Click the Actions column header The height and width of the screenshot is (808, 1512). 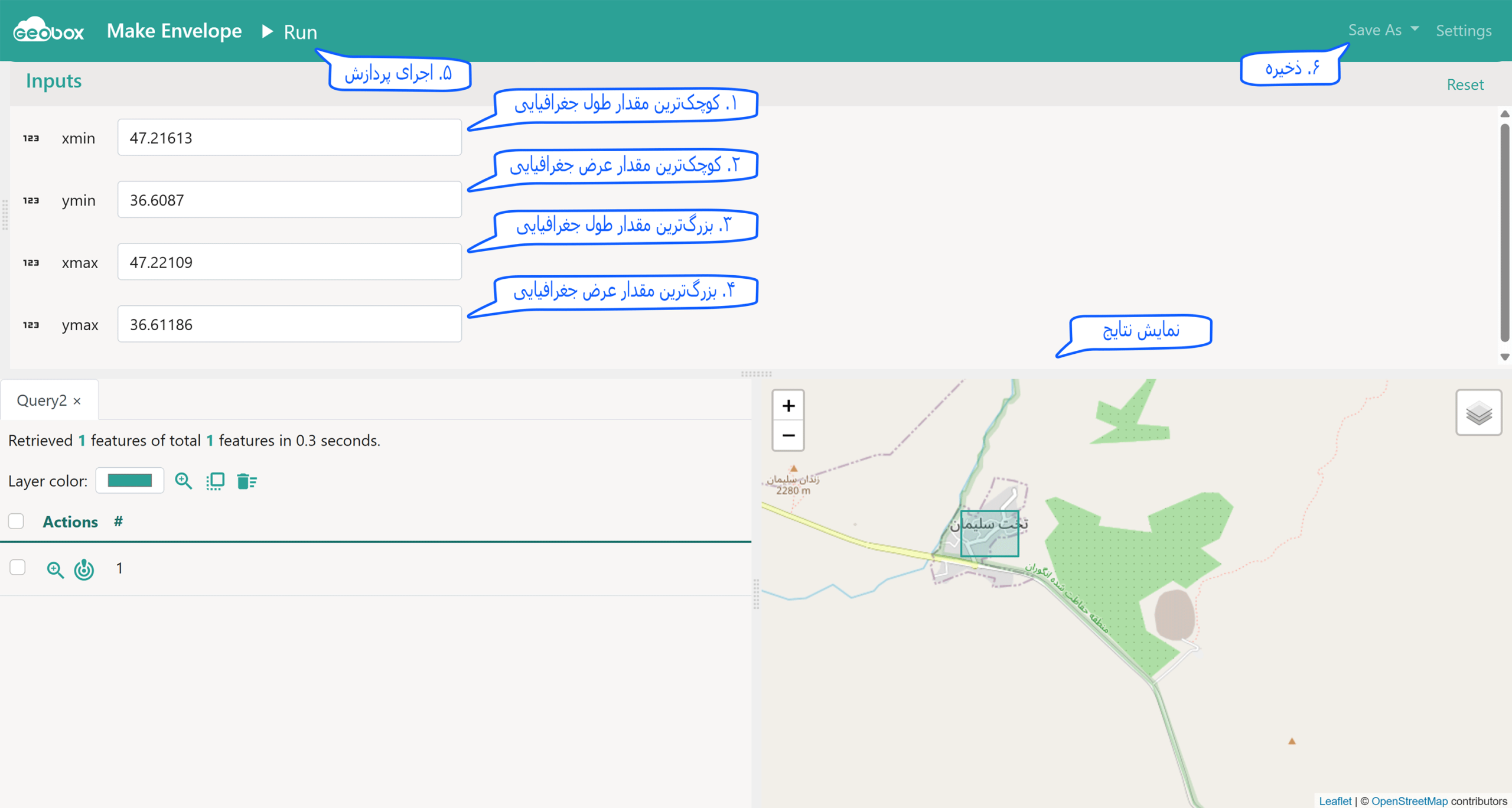(x=70, y=522)
